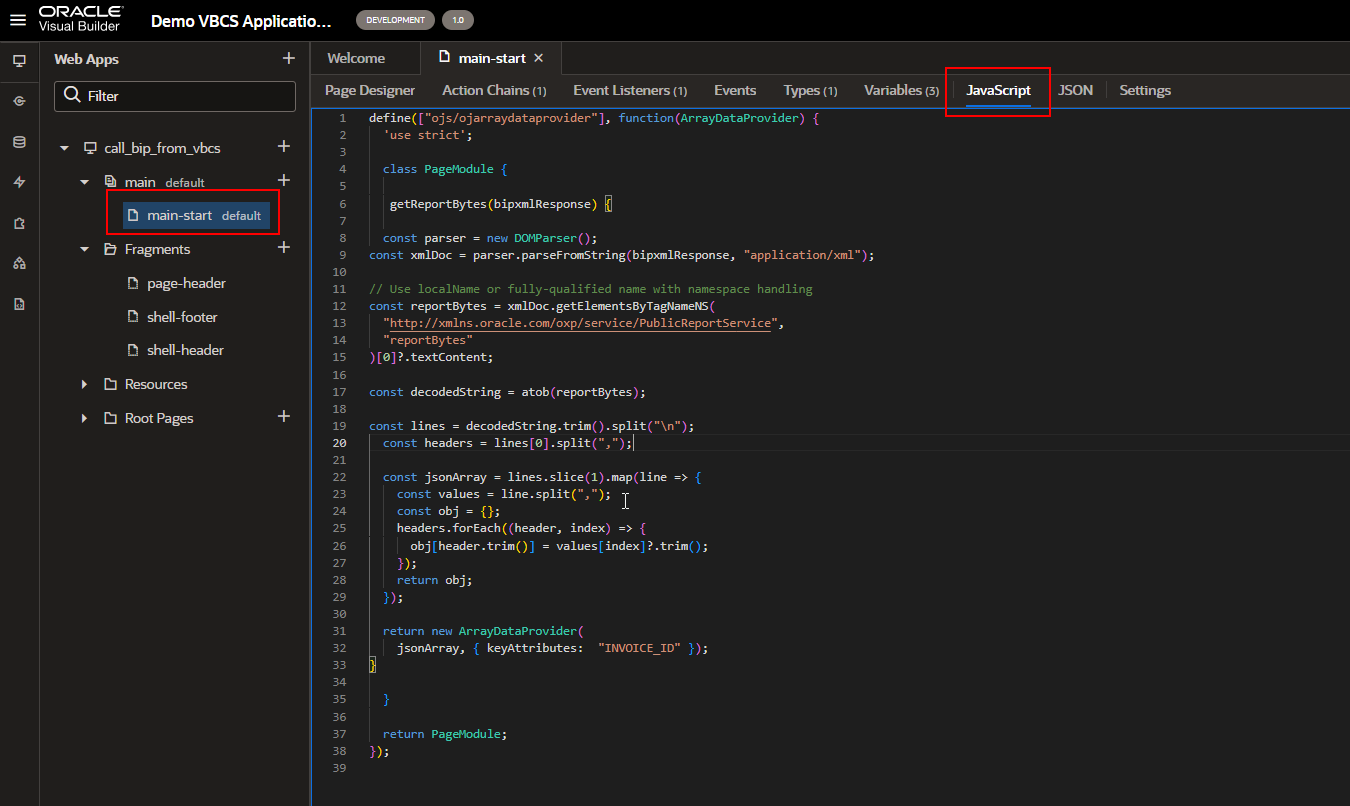Screen dimensions: 1350x806
Task: Add a new fragment with plus
Action: pyautogui.click(x=284, y=248)
